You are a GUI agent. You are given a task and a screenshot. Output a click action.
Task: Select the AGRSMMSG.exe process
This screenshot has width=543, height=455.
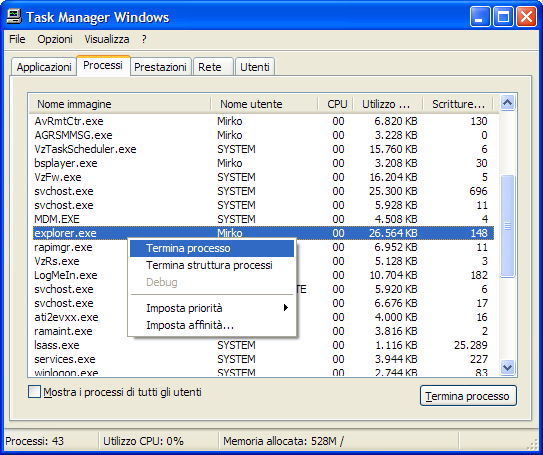click(x=263, y=135)
